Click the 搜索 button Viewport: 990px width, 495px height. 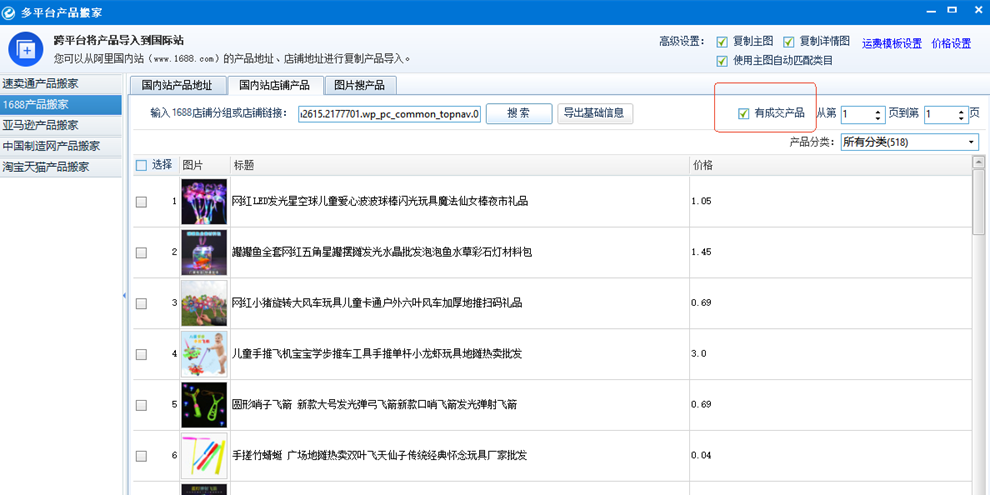point(518,113)
